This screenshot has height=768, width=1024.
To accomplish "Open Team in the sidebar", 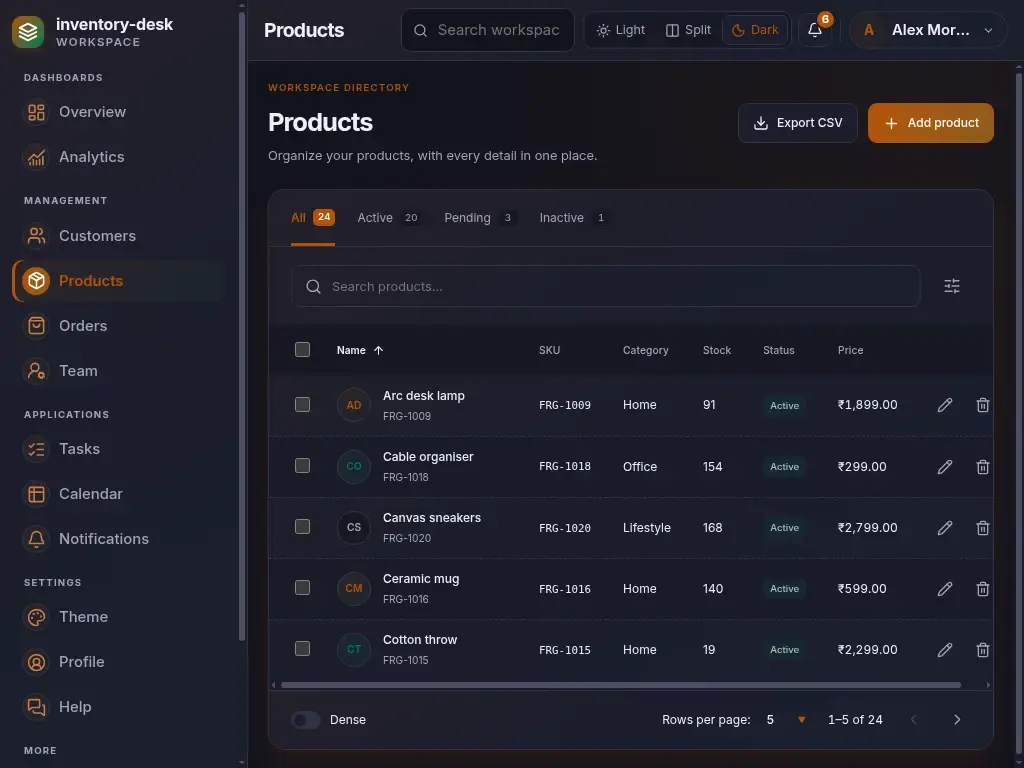I will coord(120,371).
